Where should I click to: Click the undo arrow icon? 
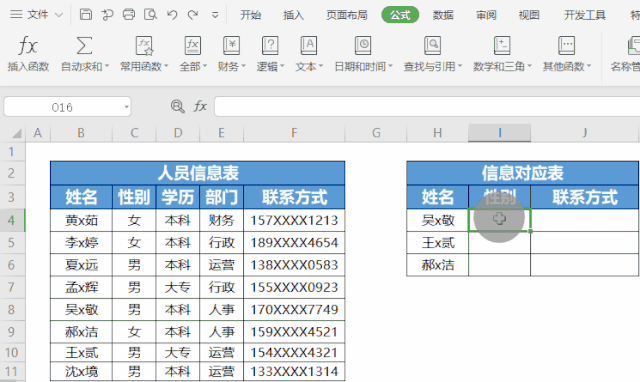[172, 15]
